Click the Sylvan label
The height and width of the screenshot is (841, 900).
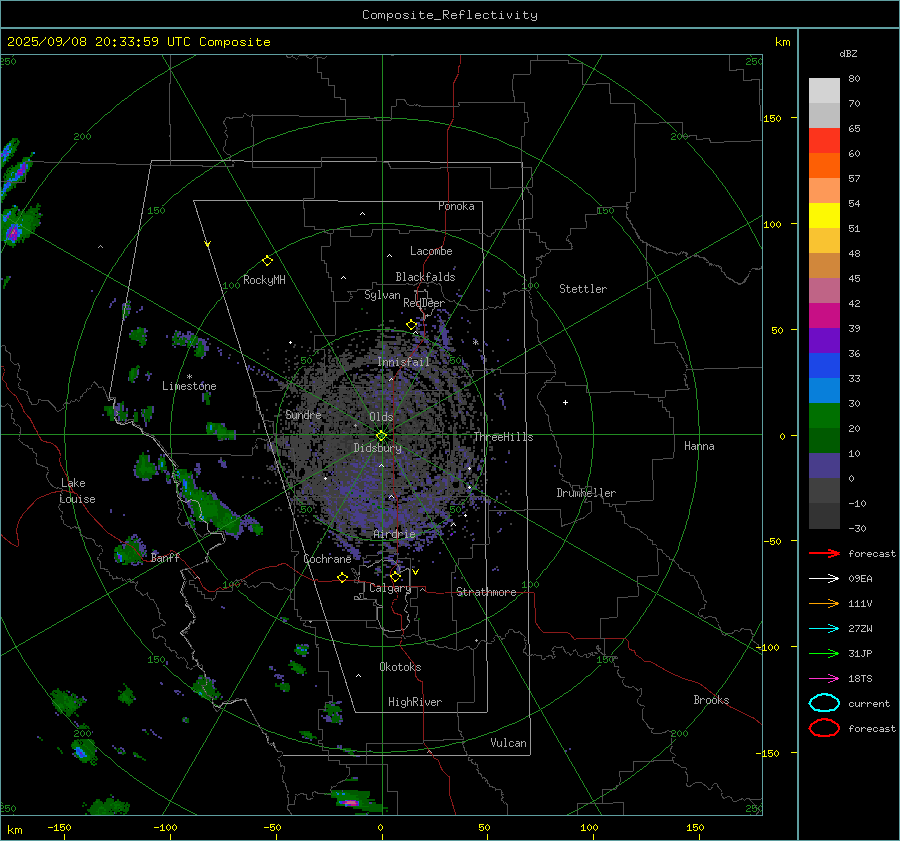tap(382, 295)
